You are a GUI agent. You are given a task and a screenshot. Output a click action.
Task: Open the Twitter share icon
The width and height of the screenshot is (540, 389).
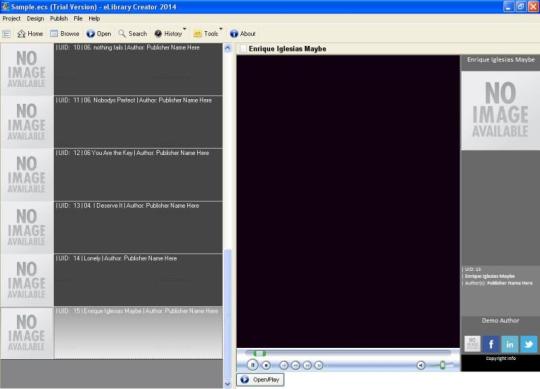coord(529,344)
